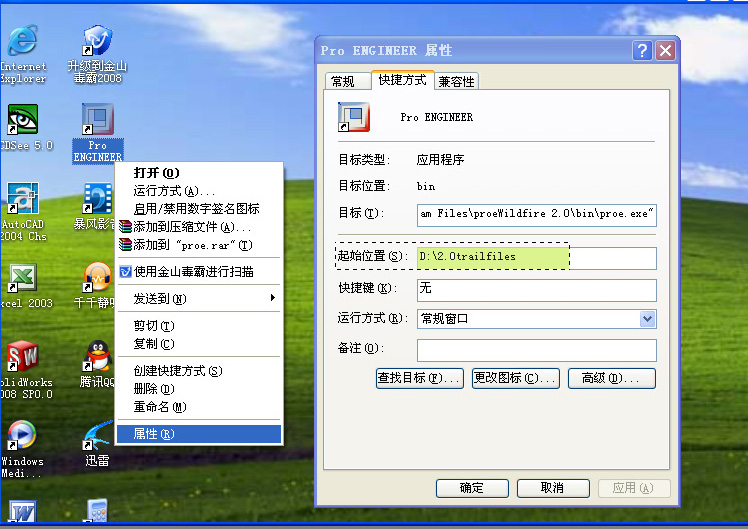Choose 创建快捷方式(S) in the context menu

[x=199, y=371]
